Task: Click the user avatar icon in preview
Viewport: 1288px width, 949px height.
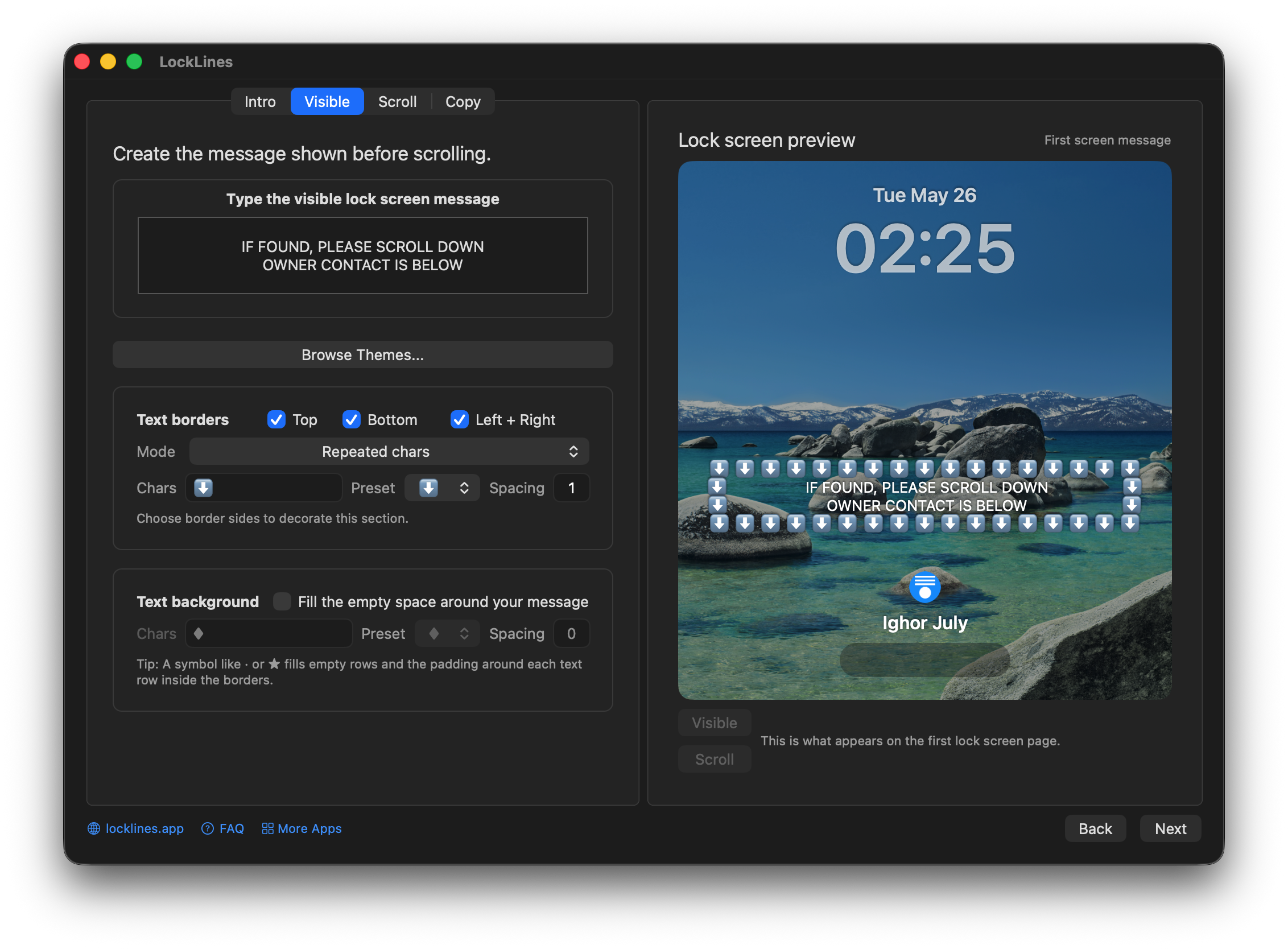Action: coord(925,587)
